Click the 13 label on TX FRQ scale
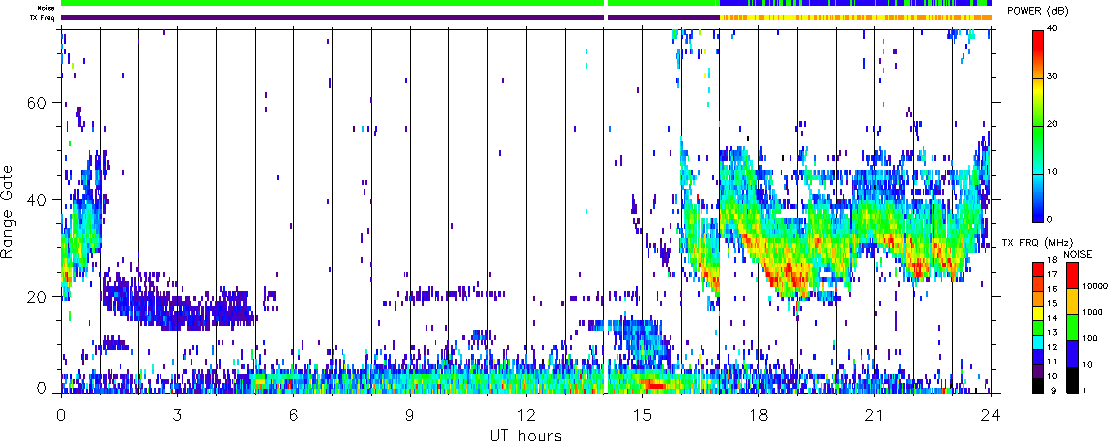1108x441 pixels. tap(1052, 333)
